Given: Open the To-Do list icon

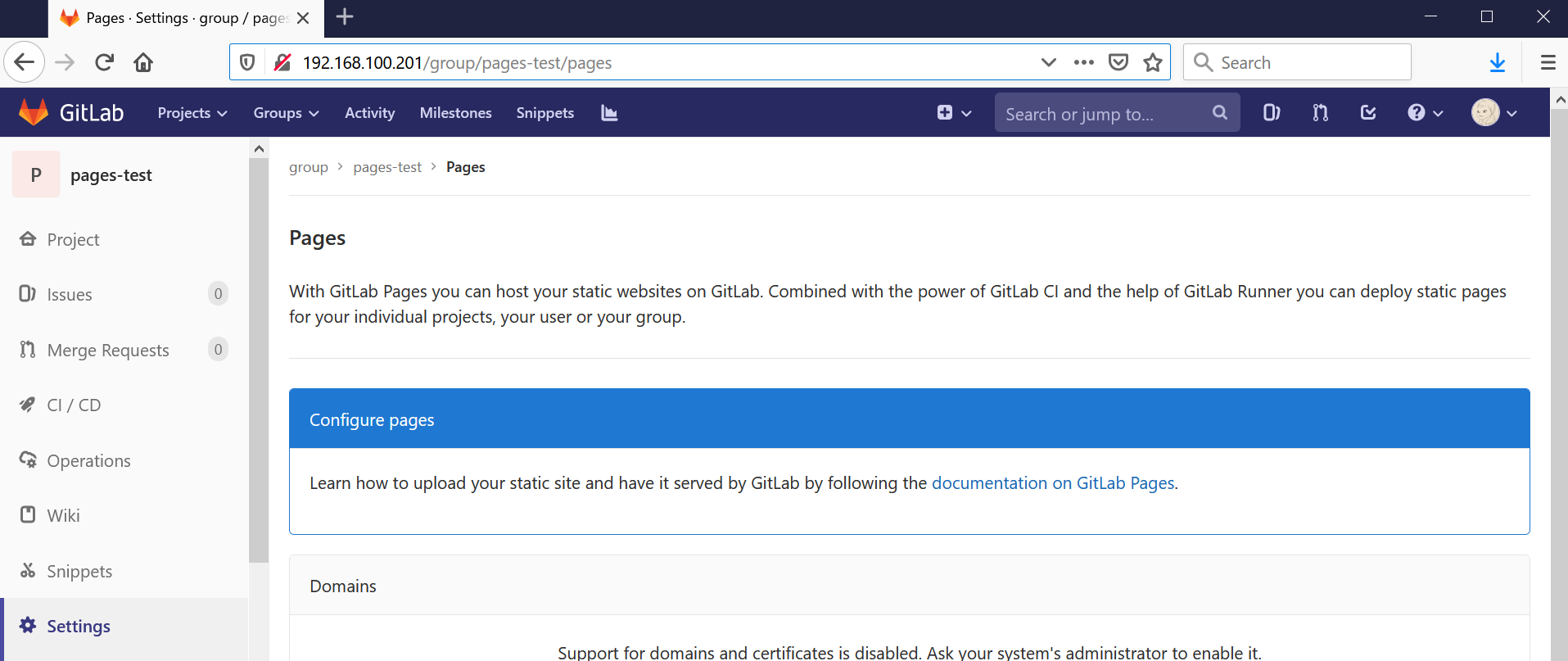Looking at the screenshot, I should pos(1368,113).
